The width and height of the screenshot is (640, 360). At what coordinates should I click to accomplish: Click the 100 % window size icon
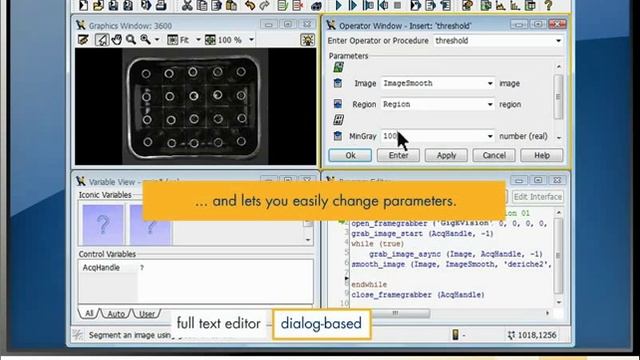[210, 40]
